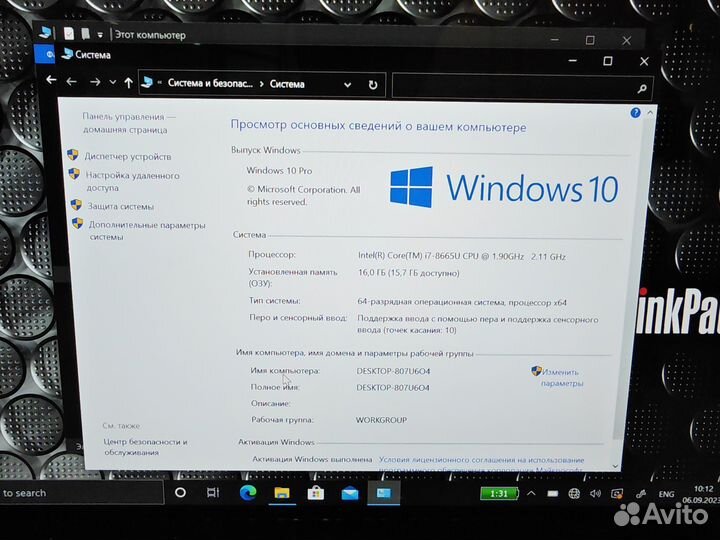This screenshot has height=540, width=720.
Task: Click scroll up arrow in system panel
Action: 650,112
